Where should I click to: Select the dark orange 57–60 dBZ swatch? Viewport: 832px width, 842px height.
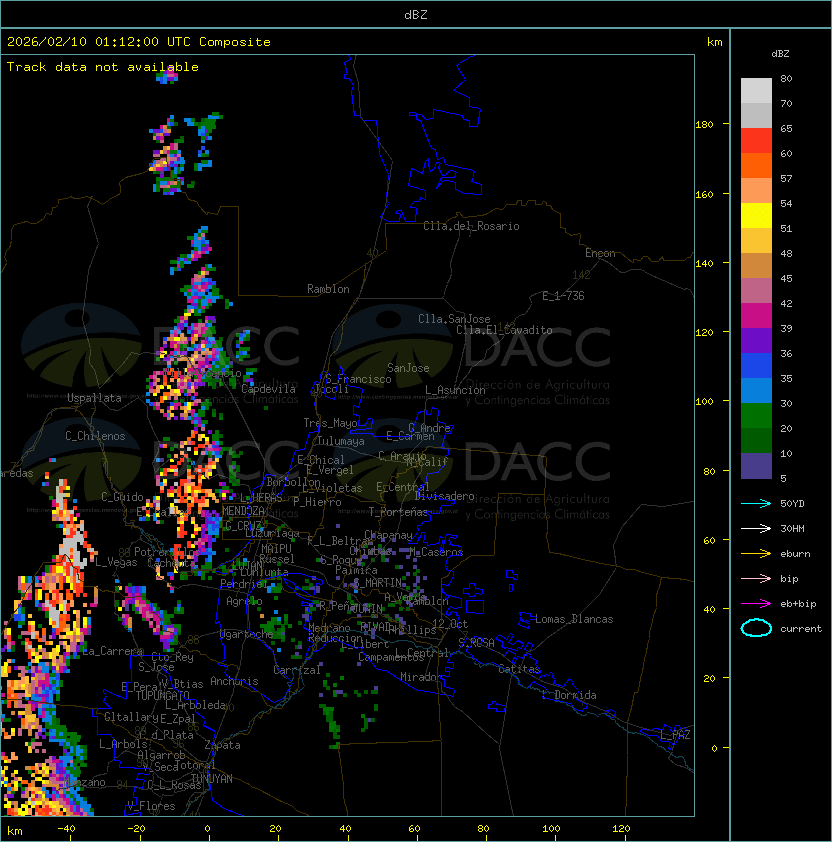(x=756, y=165)
